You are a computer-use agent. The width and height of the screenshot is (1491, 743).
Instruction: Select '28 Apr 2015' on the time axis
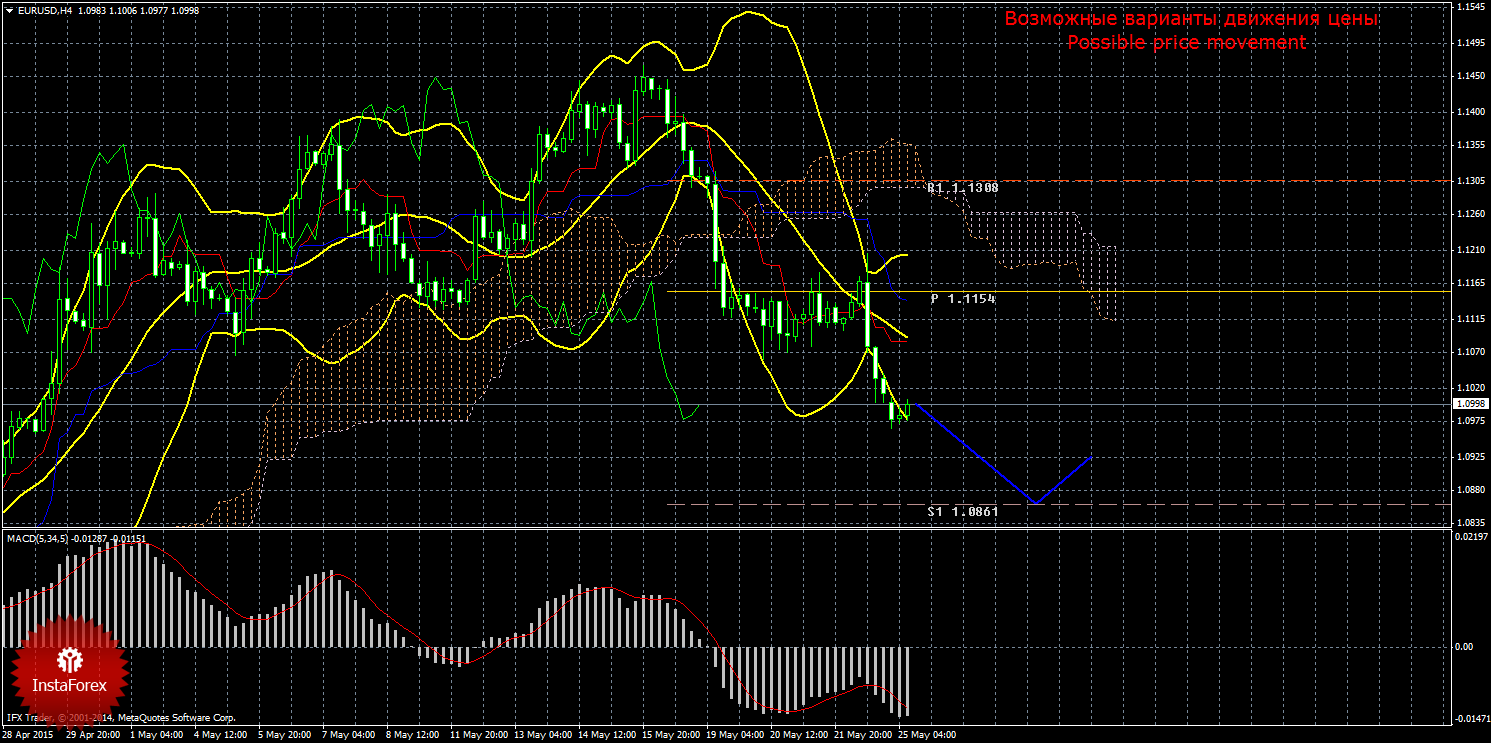click(x=30, y=735)
